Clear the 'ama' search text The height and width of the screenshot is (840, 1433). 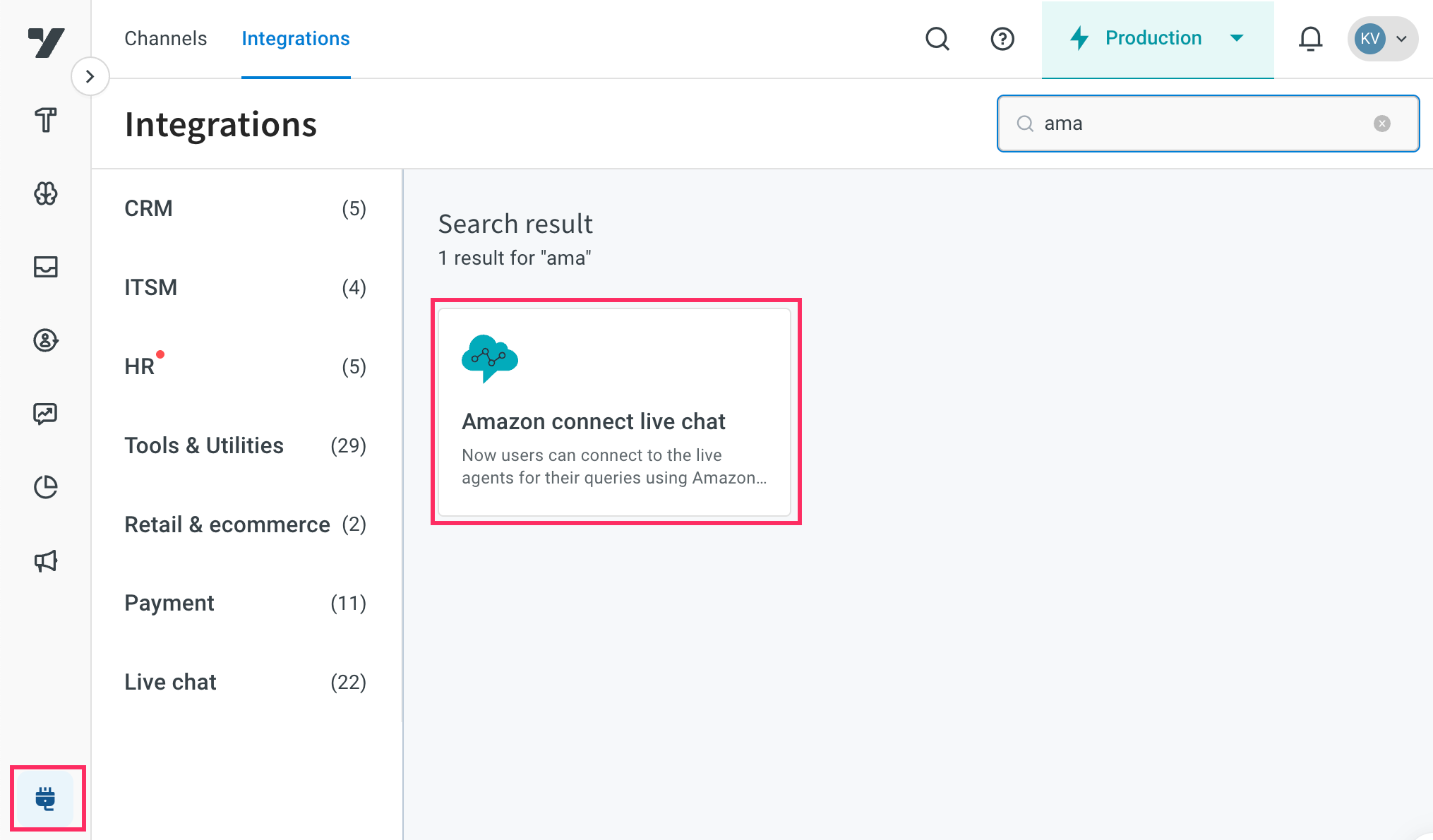(1382, 124)
